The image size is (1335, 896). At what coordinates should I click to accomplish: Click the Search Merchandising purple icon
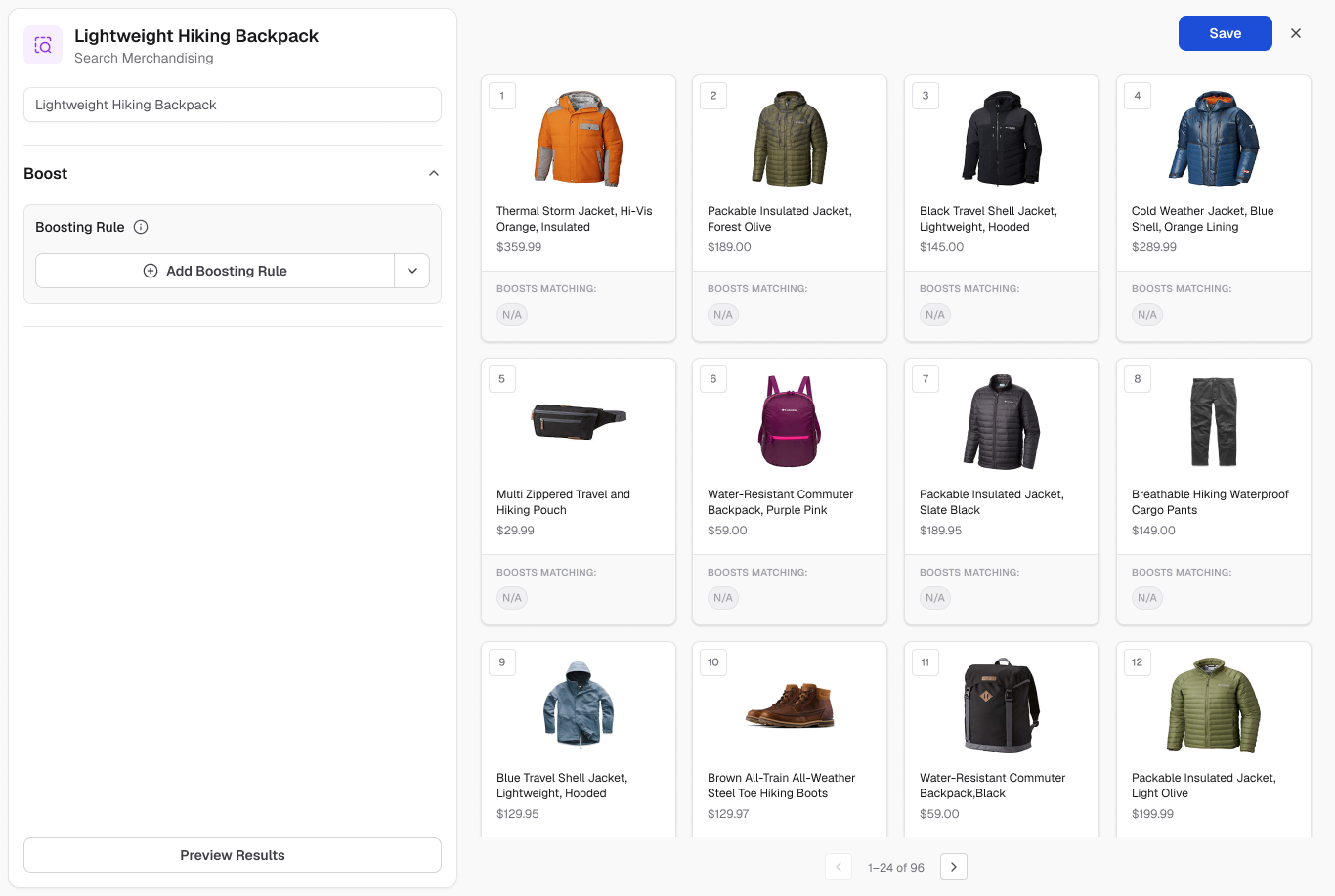pyautogui.click(x=43, y=45)
